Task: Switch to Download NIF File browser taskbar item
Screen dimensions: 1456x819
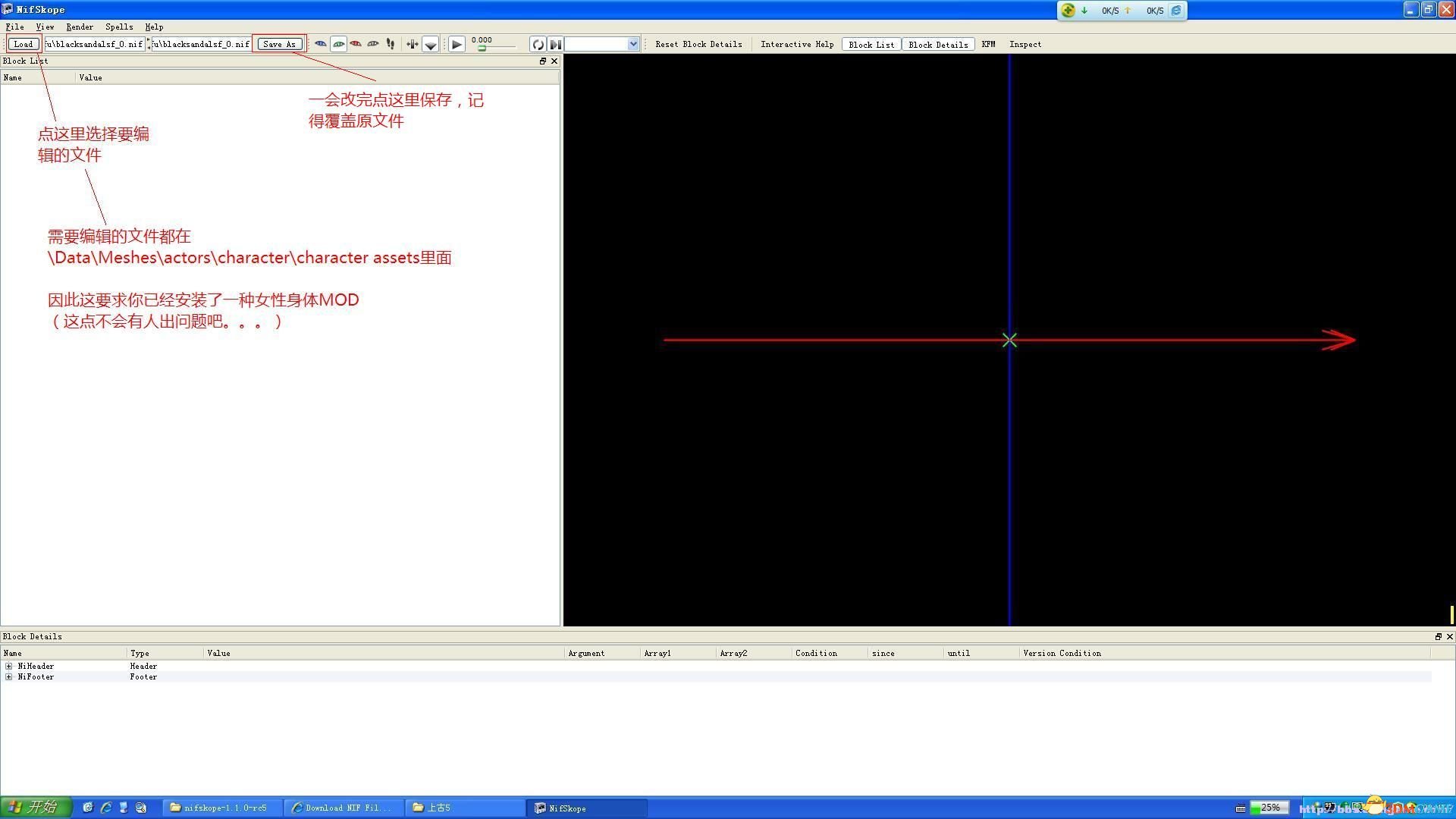Action: [x=344, y=808]
